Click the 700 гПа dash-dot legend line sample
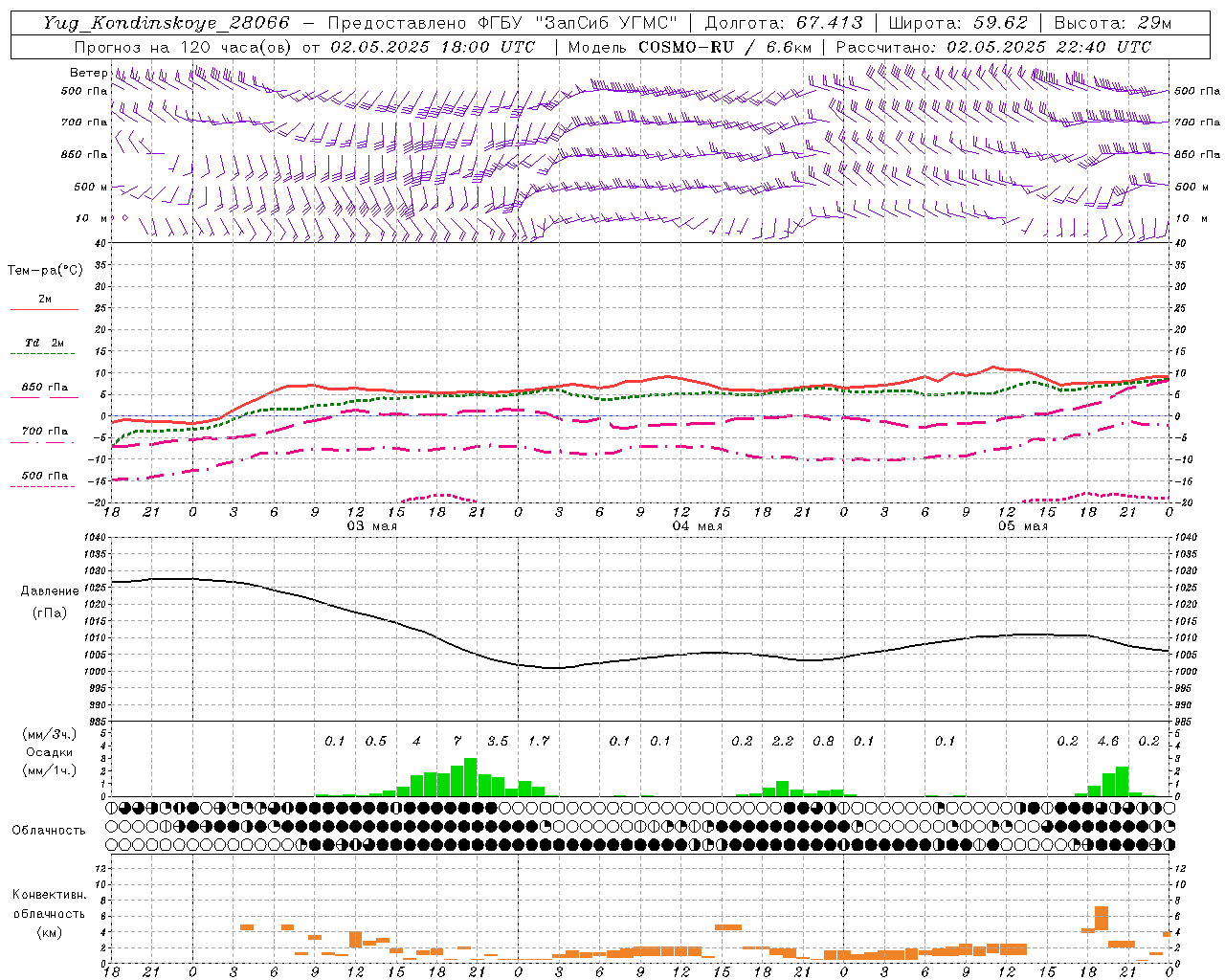This screenshot has height=980, width=1225. (x=44, y=442)
